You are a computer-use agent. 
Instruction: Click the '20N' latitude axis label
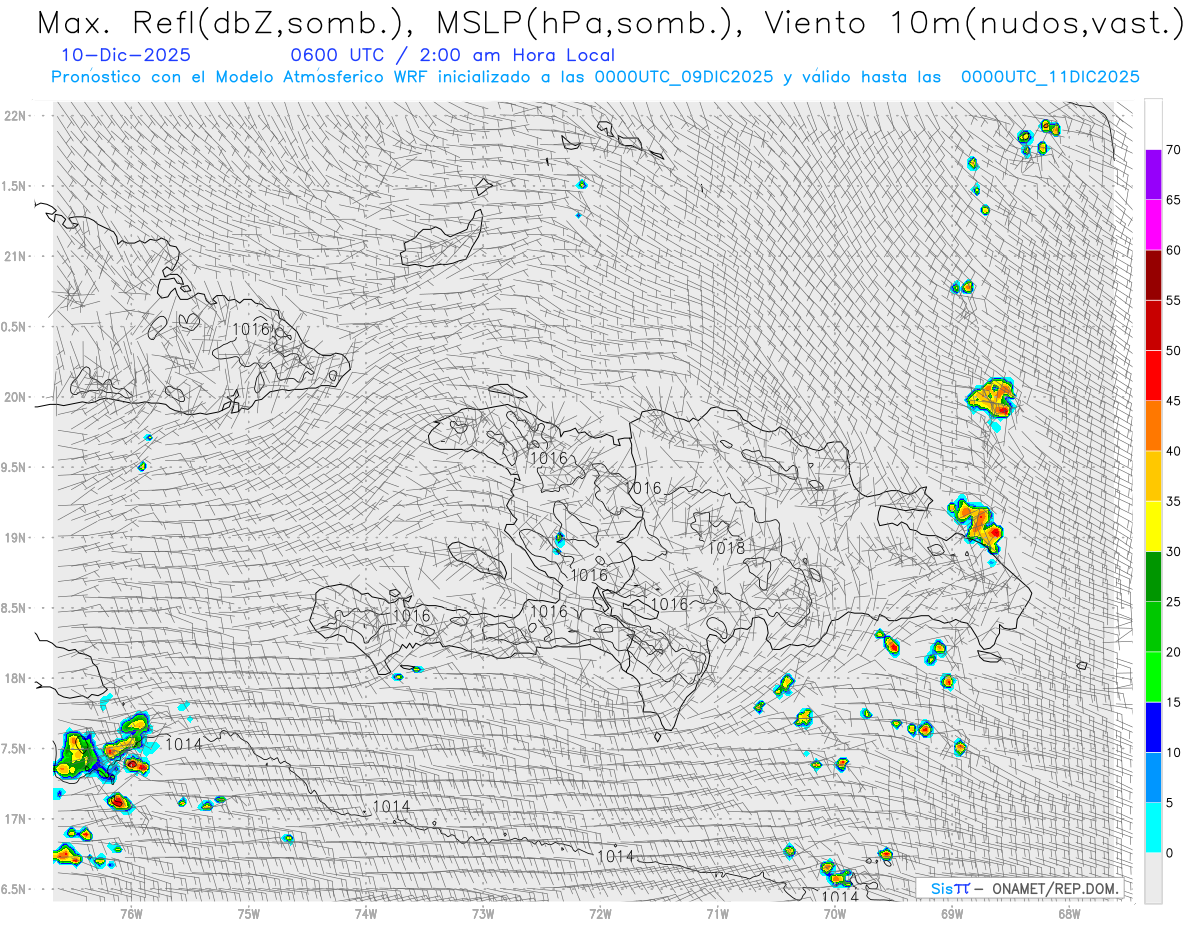[x=17, y=397]
